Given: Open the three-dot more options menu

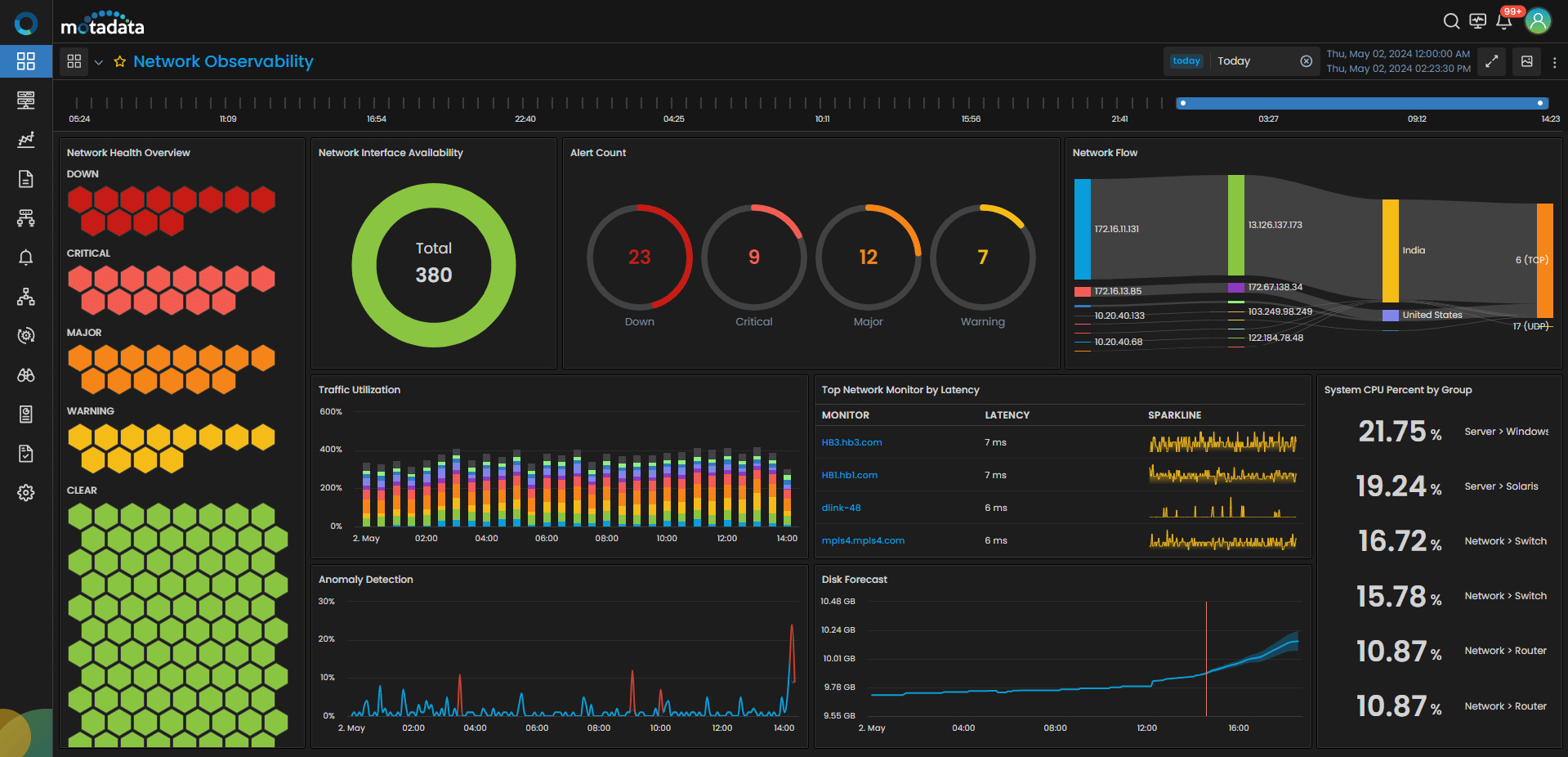Looking at the screenshot, I should coord(1554,62).
